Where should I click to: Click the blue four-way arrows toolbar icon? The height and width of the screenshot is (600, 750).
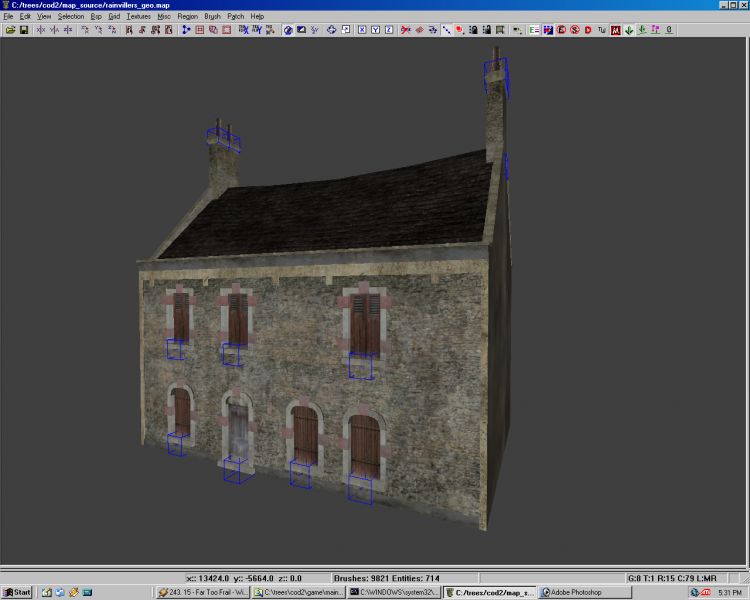(331, 30)
